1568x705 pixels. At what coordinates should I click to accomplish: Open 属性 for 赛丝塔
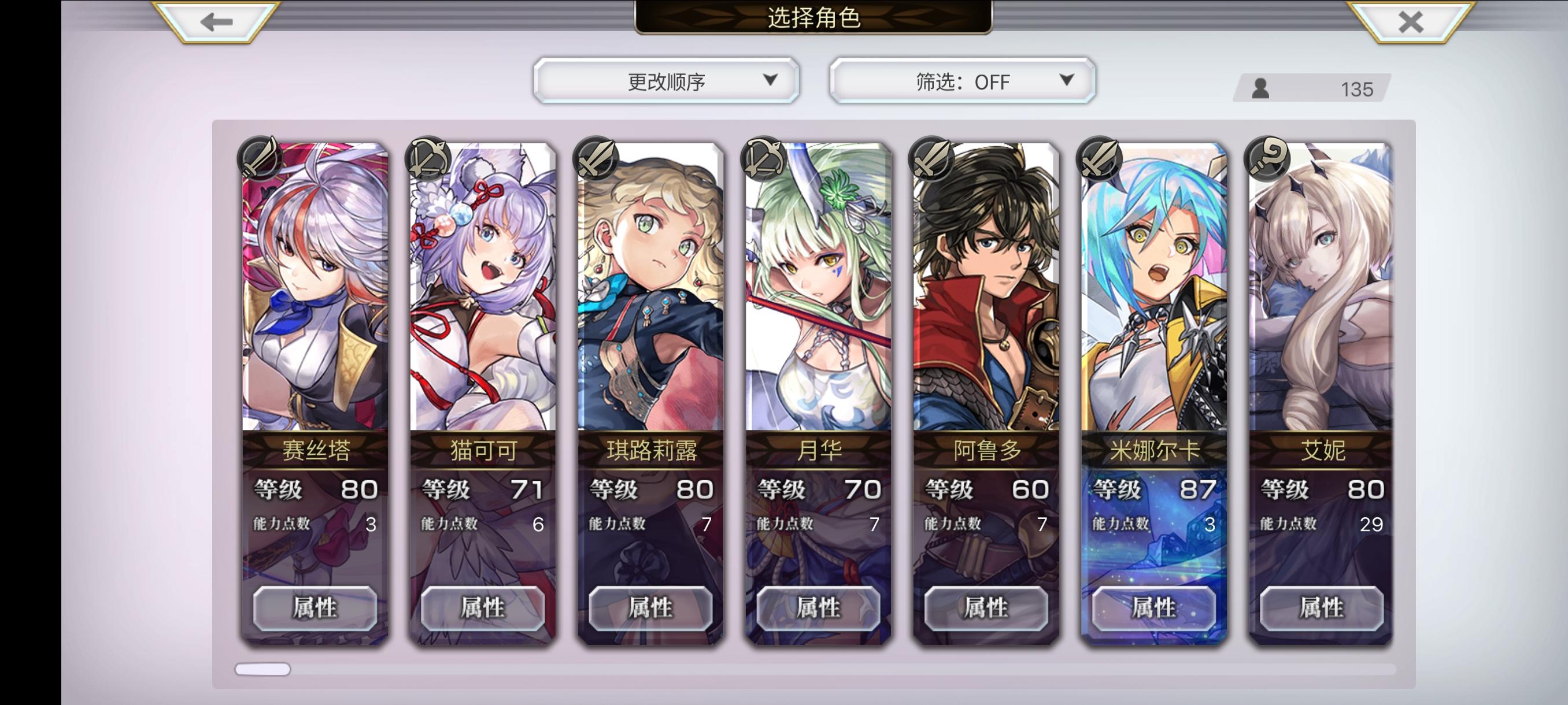coord(315,608)
